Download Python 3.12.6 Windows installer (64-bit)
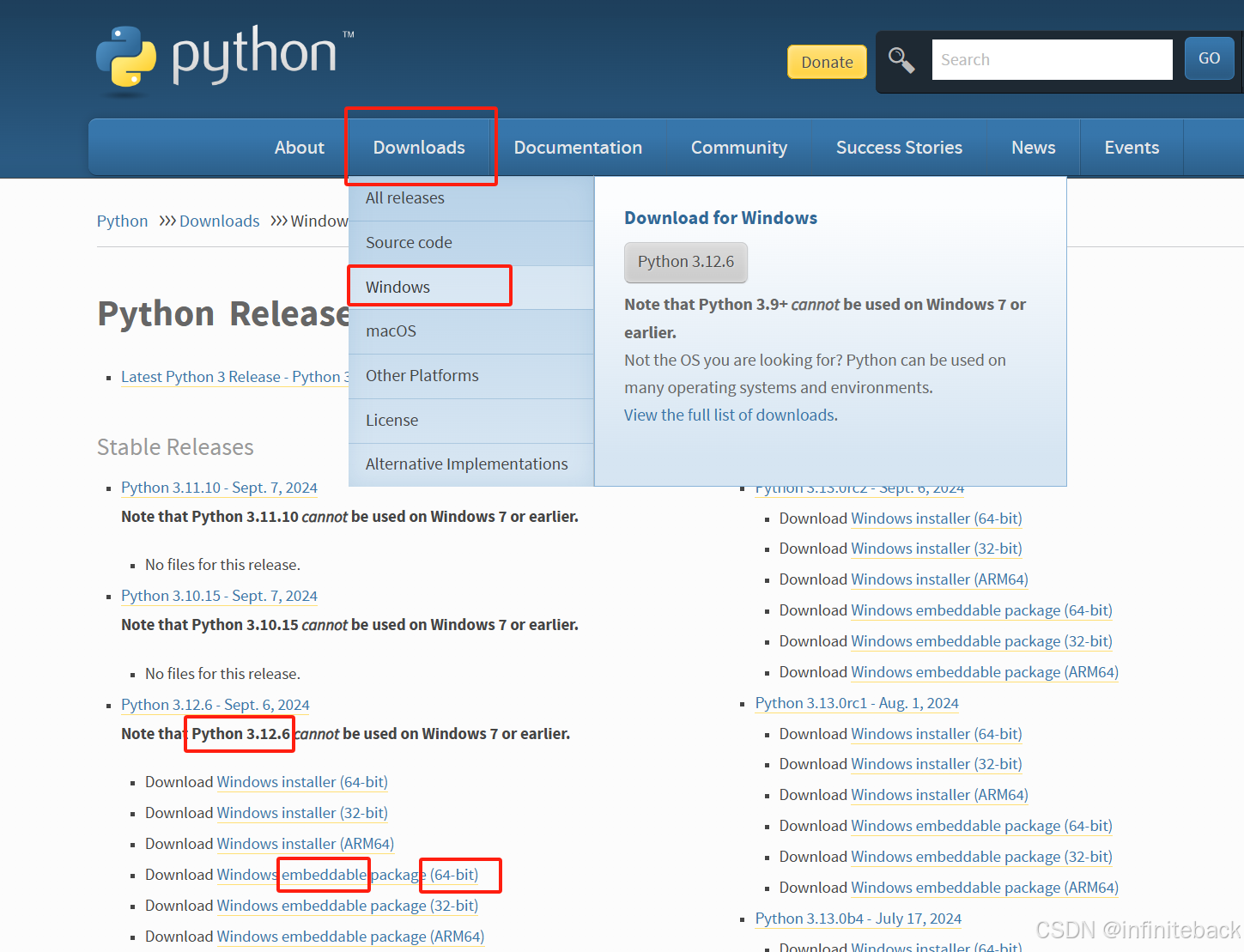Image resolution: width=1244 pixels, height=952 pixels. [302, 782]
